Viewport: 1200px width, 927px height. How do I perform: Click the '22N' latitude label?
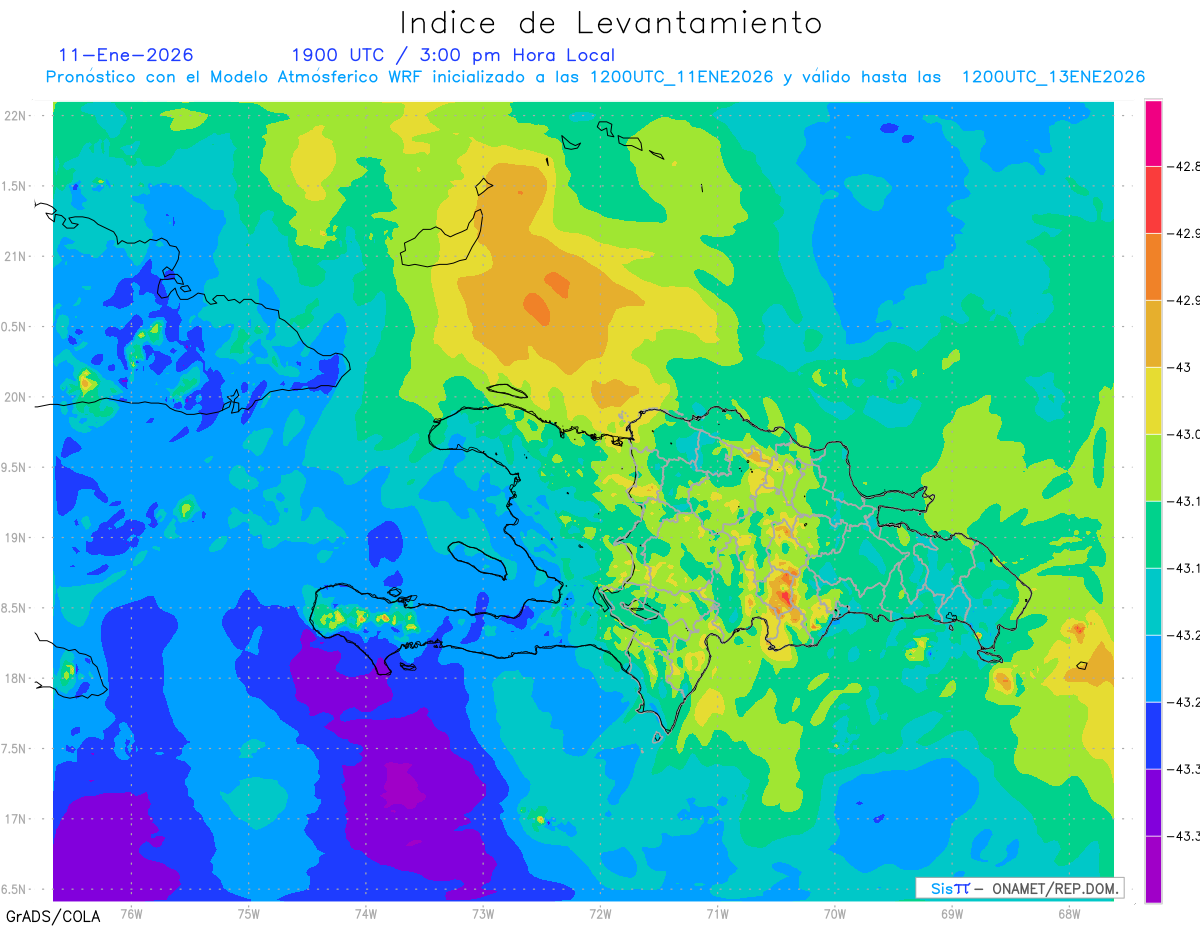[17, 116]
